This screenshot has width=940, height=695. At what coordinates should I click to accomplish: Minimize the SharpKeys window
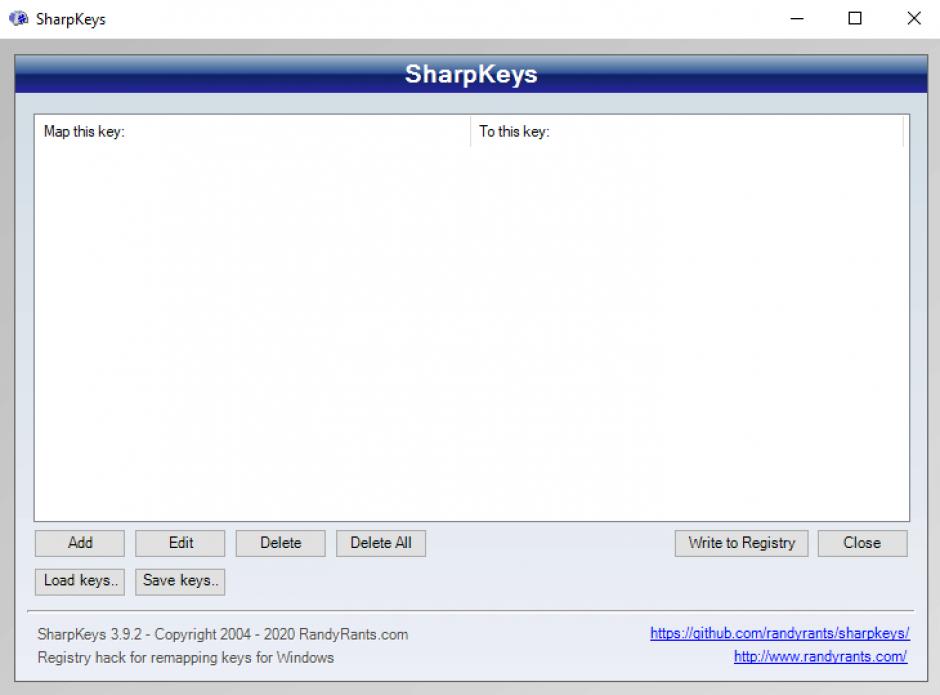[797, 19]
